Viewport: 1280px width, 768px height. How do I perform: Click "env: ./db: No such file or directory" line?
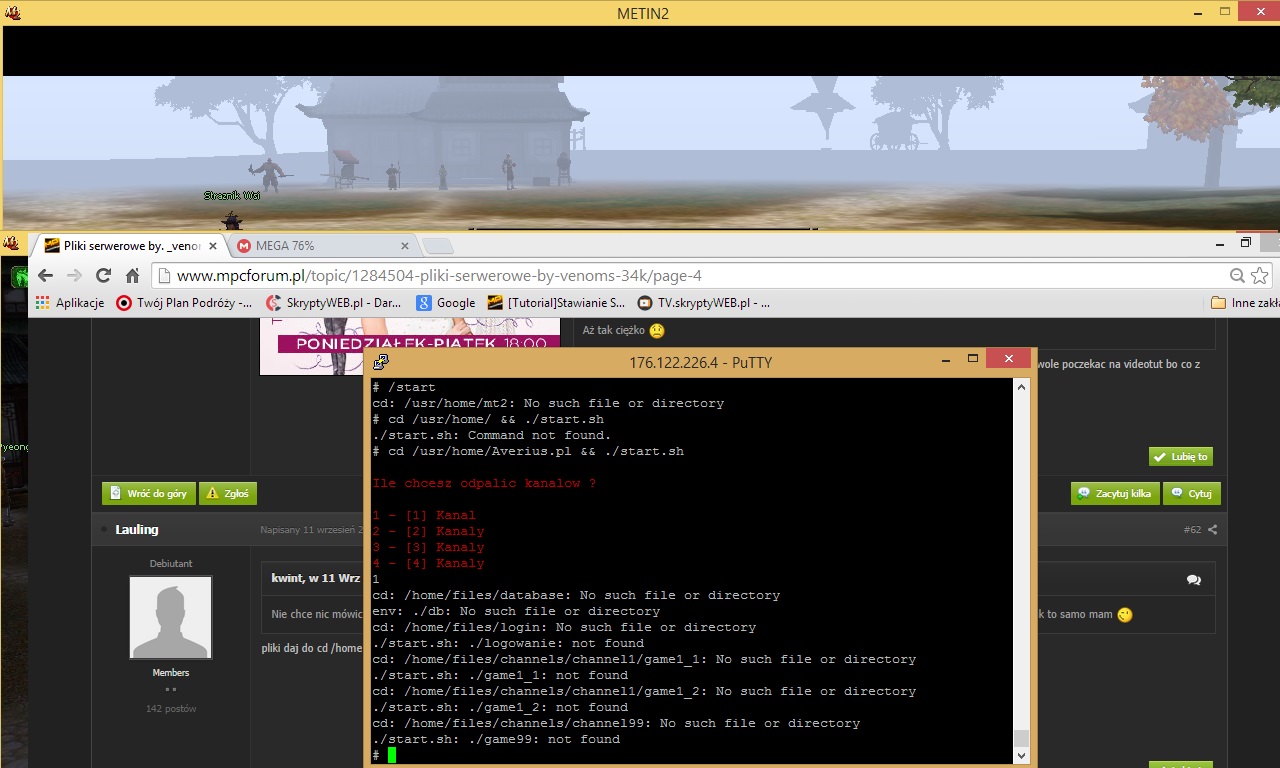[516, 611]
